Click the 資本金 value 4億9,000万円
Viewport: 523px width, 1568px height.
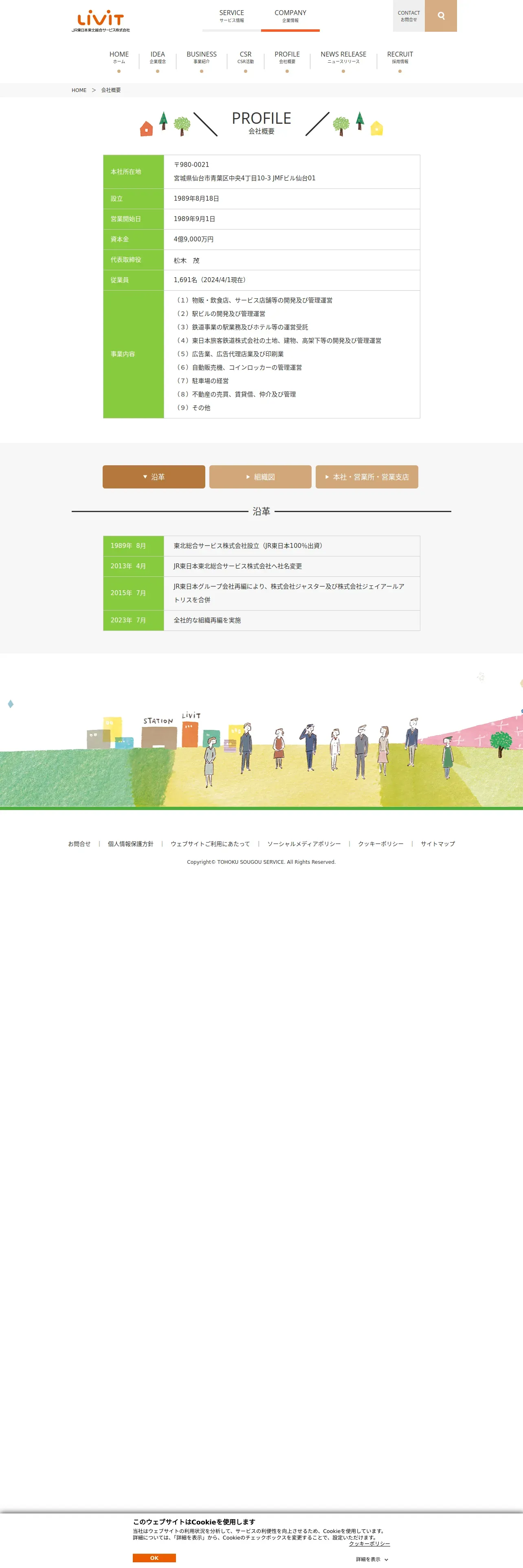point(193,239)
